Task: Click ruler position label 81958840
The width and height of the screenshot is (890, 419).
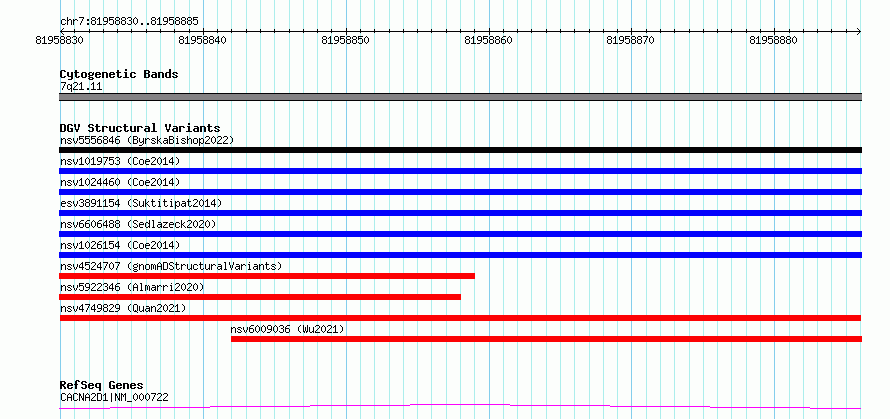Action: [202, 40]
